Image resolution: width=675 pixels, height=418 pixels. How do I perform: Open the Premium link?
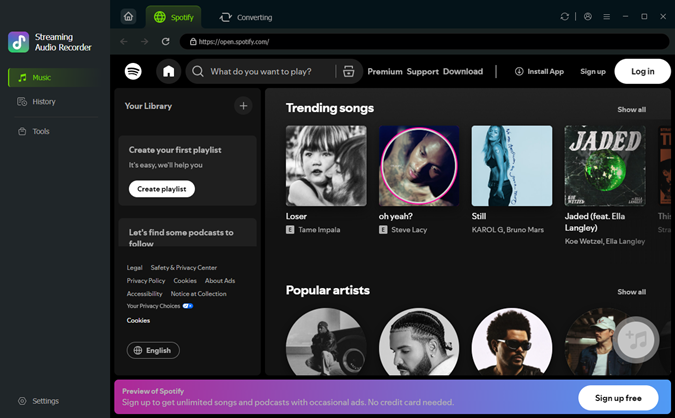(x=385, y=71)
